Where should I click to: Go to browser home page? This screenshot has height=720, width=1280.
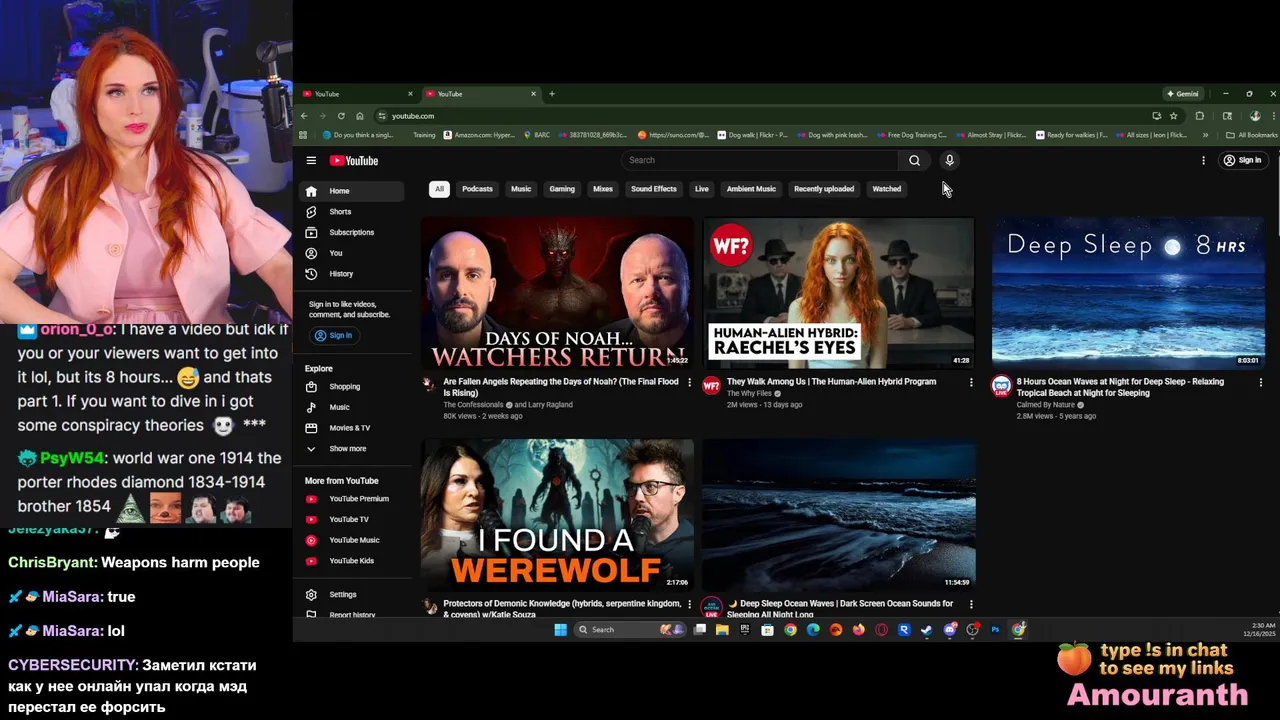tap(360, 116)
